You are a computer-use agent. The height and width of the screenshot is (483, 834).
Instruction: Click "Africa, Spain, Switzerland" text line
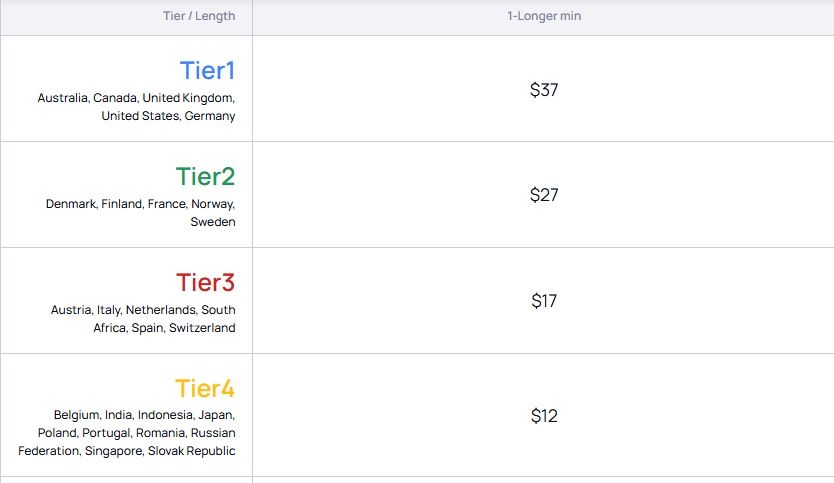click(x=164, y=328)
